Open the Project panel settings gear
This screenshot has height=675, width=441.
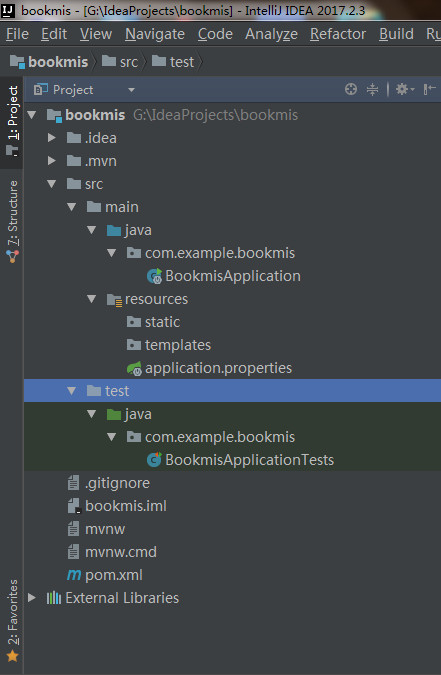tap(404, 89)
